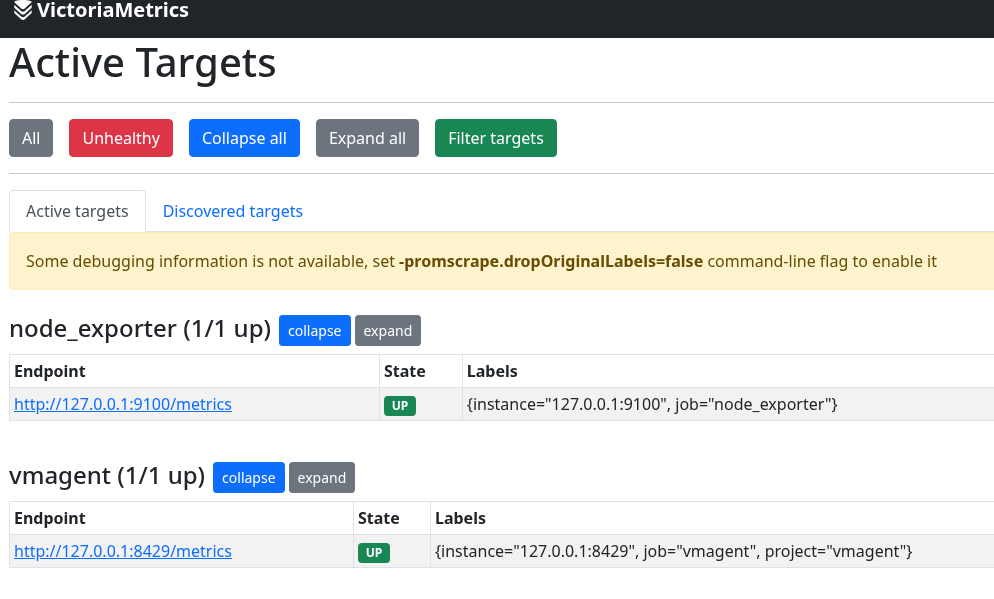The width and height of the screenshot is (994, 599).
Task: Click the vmagent labels cell text
Action: tap(674, 552)
